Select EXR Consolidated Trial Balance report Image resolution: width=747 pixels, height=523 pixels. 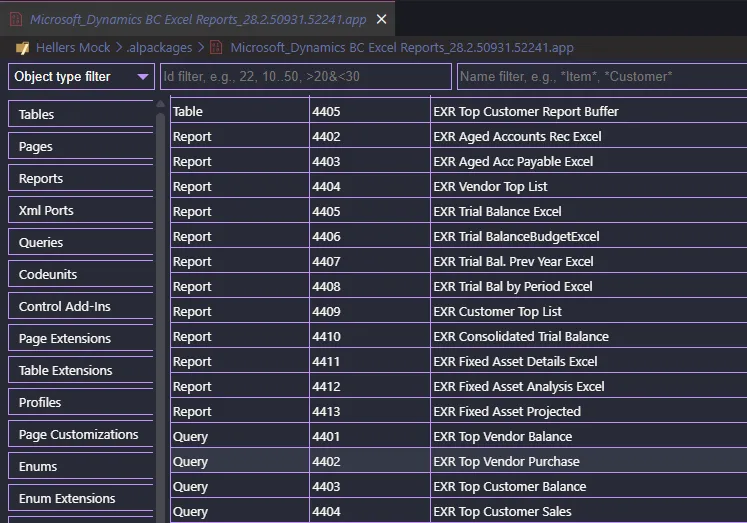coord(459,336)
